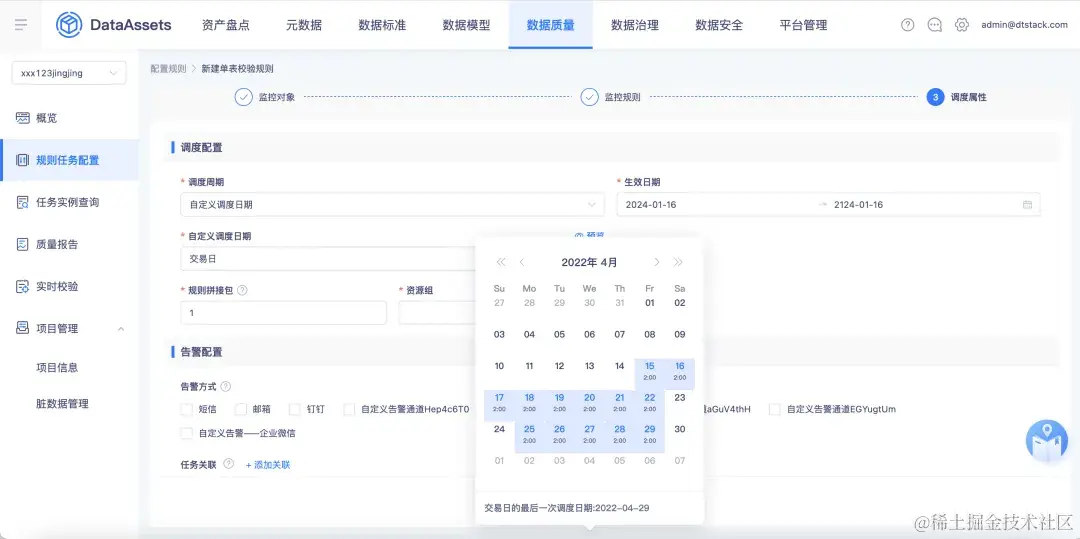The image size is (1080, 539).
Task: Click 交易日的最后一次调度日期 footer text
Action: point(566,508)
